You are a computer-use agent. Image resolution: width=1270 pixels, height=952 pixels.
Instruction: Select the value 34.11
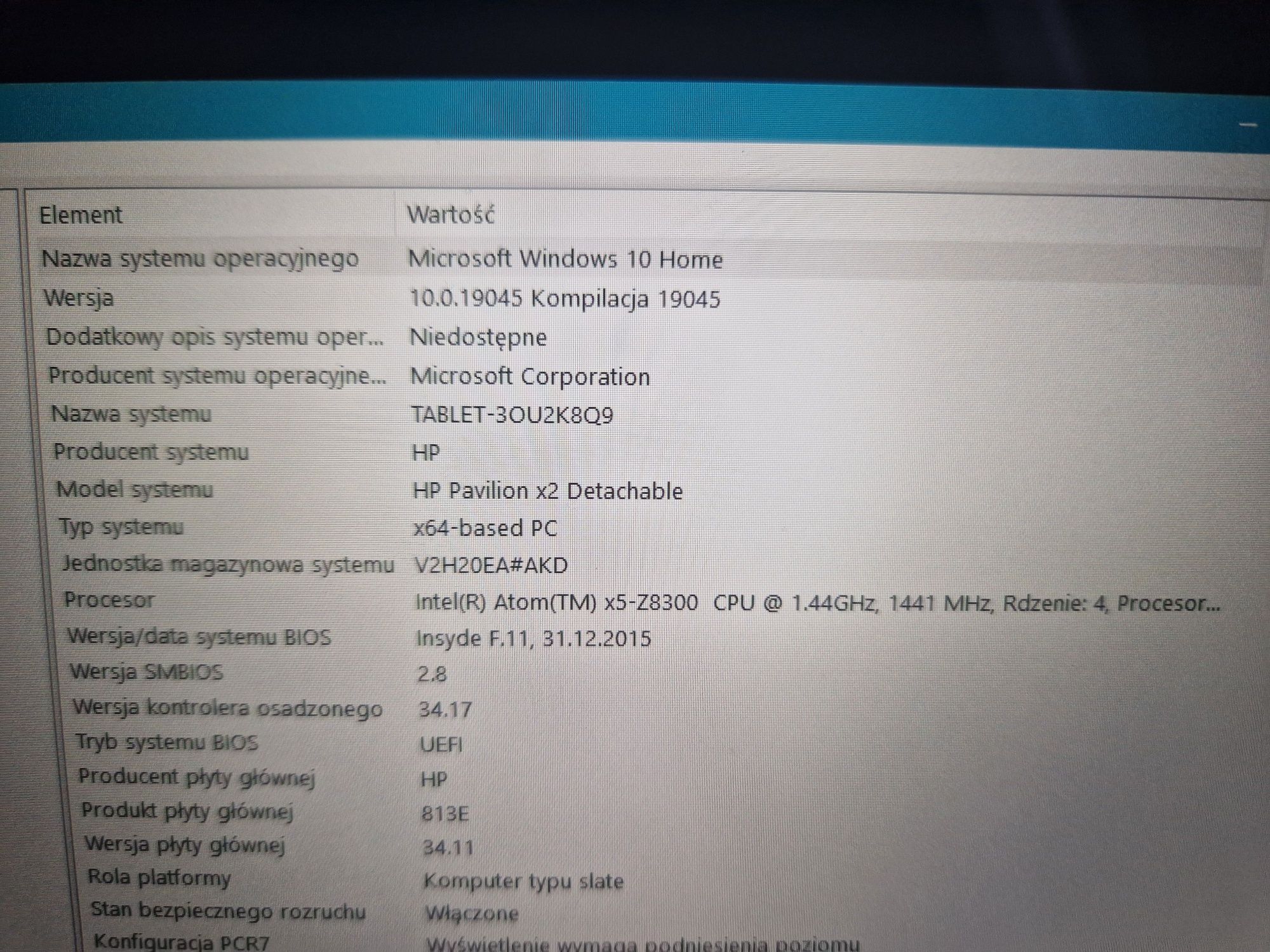[x=448, y=847]
